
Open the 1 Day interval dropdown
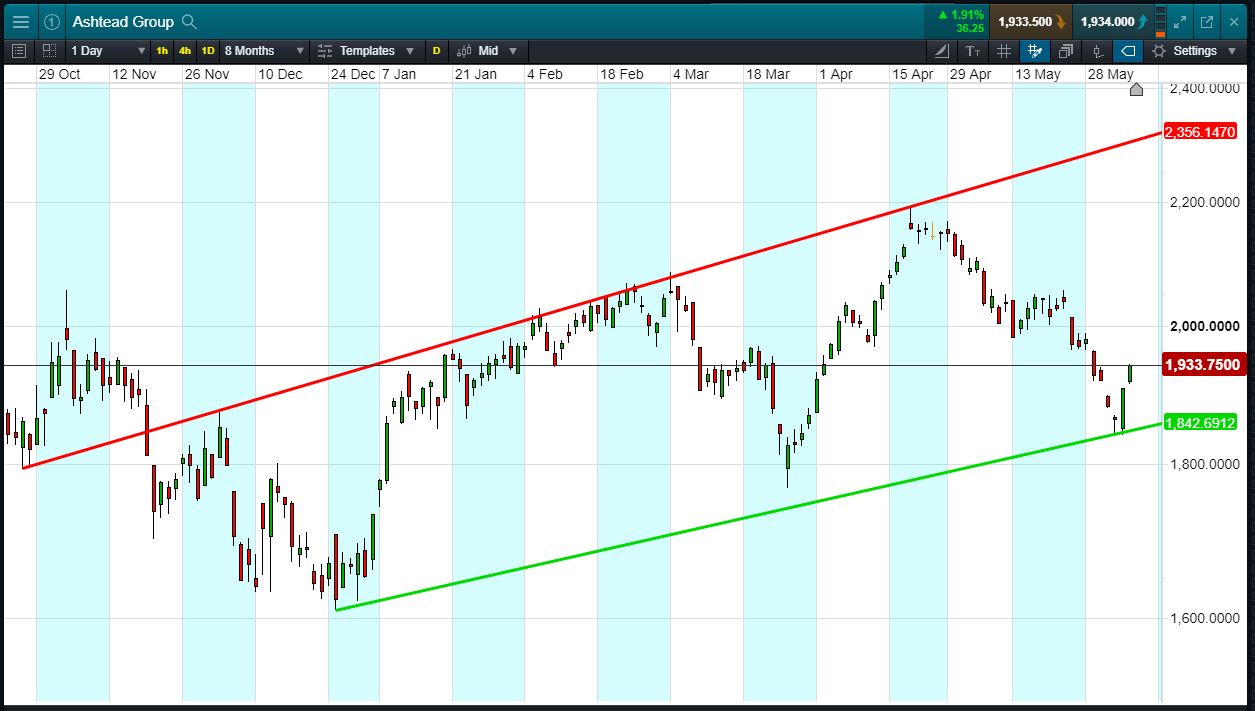109,50
